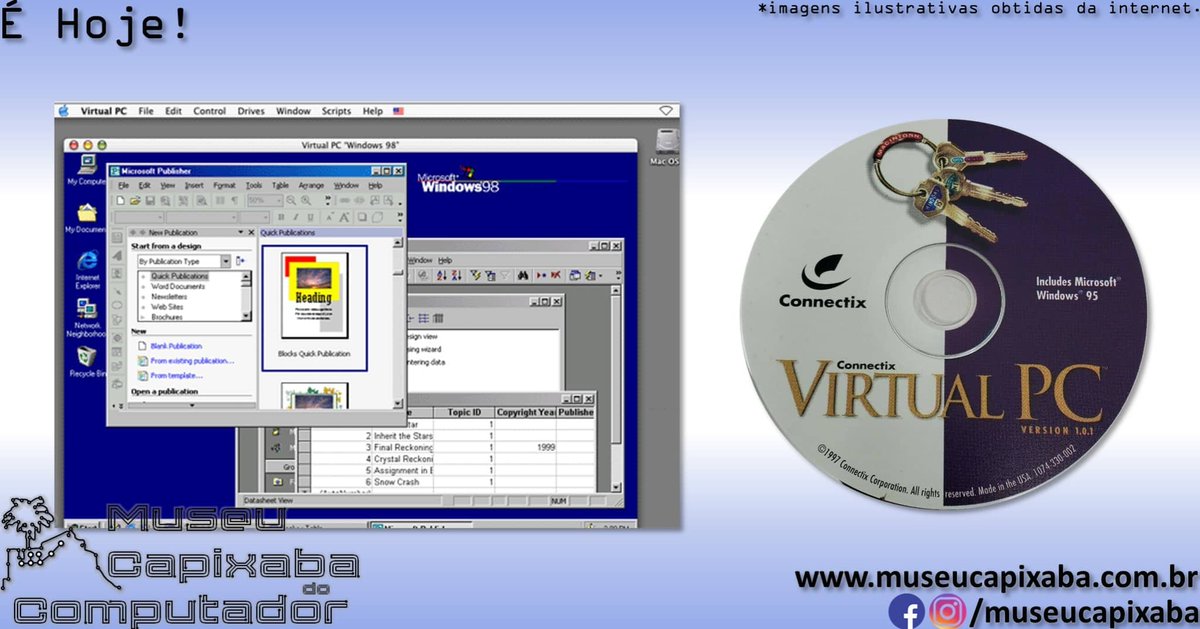
Task: Select the Mac OS disk icon
Action: point(665,145)
